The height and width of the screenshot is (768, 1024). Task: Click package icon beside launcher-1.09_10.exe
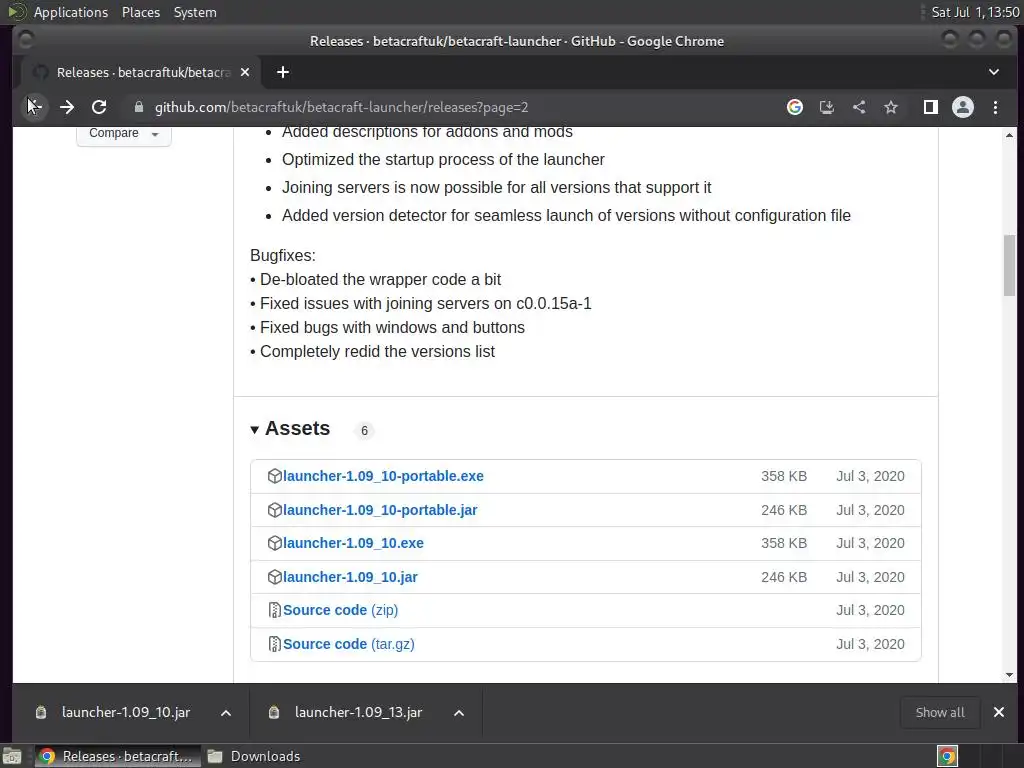point(274,543)
